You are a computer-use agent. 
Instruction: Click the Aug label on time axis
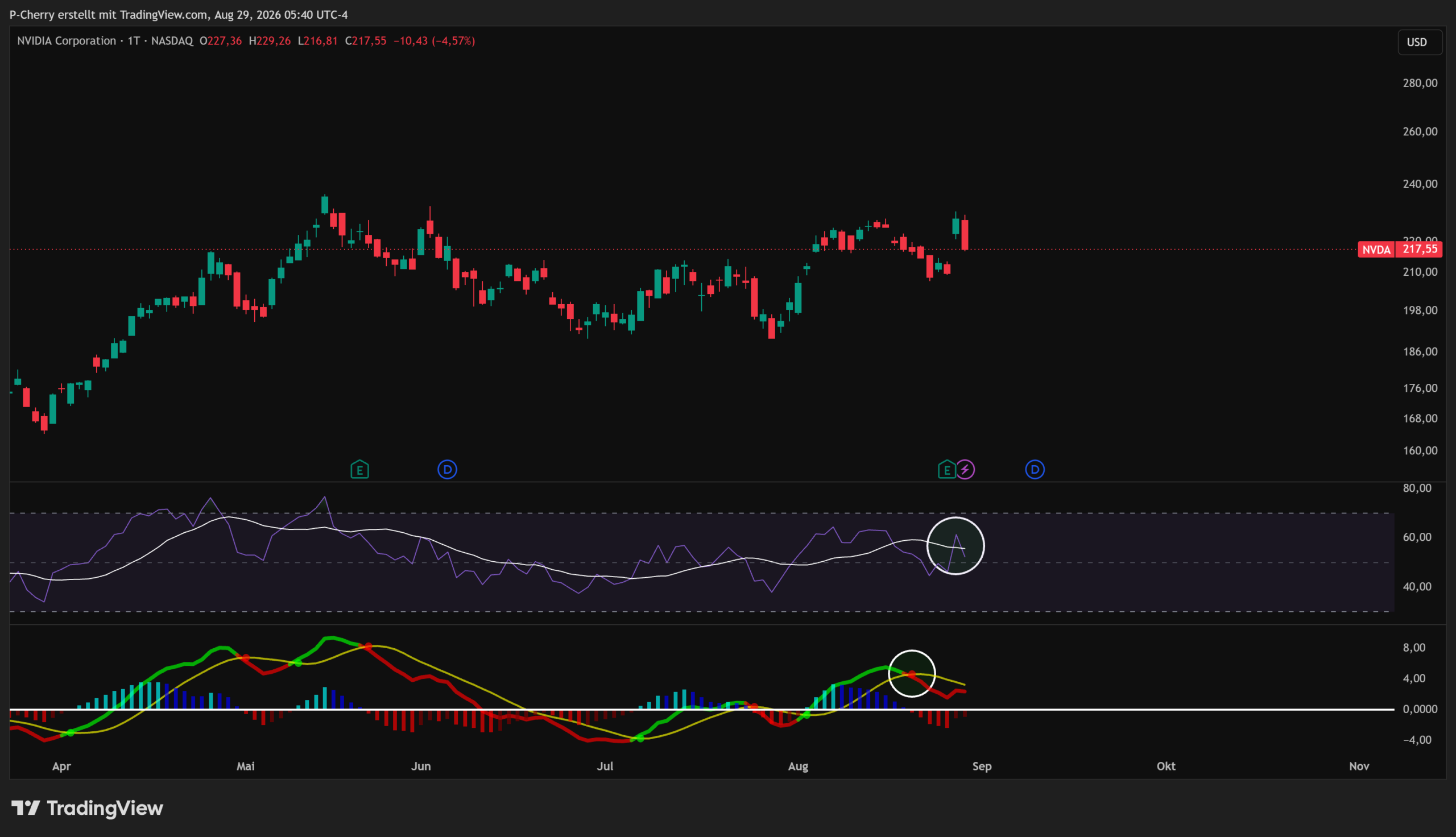[x=798, y=766]
